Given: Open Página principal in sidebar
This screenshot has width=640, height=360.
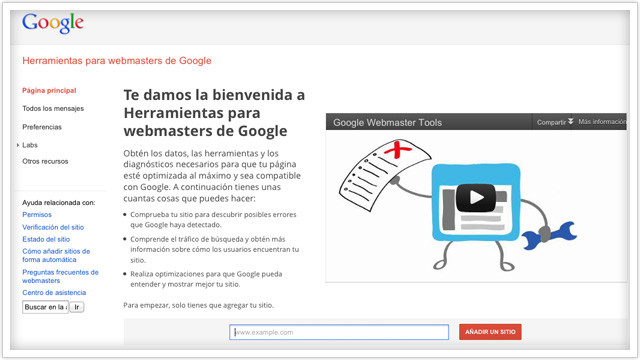Looking at the screenshot, I should coord(49,91).
